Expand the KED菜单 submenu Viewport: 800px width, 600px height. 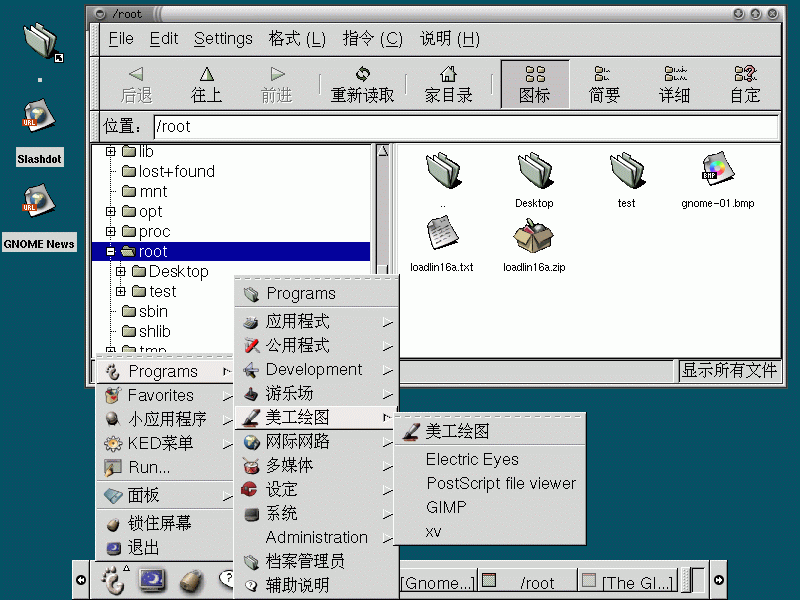tap(164, 443)
